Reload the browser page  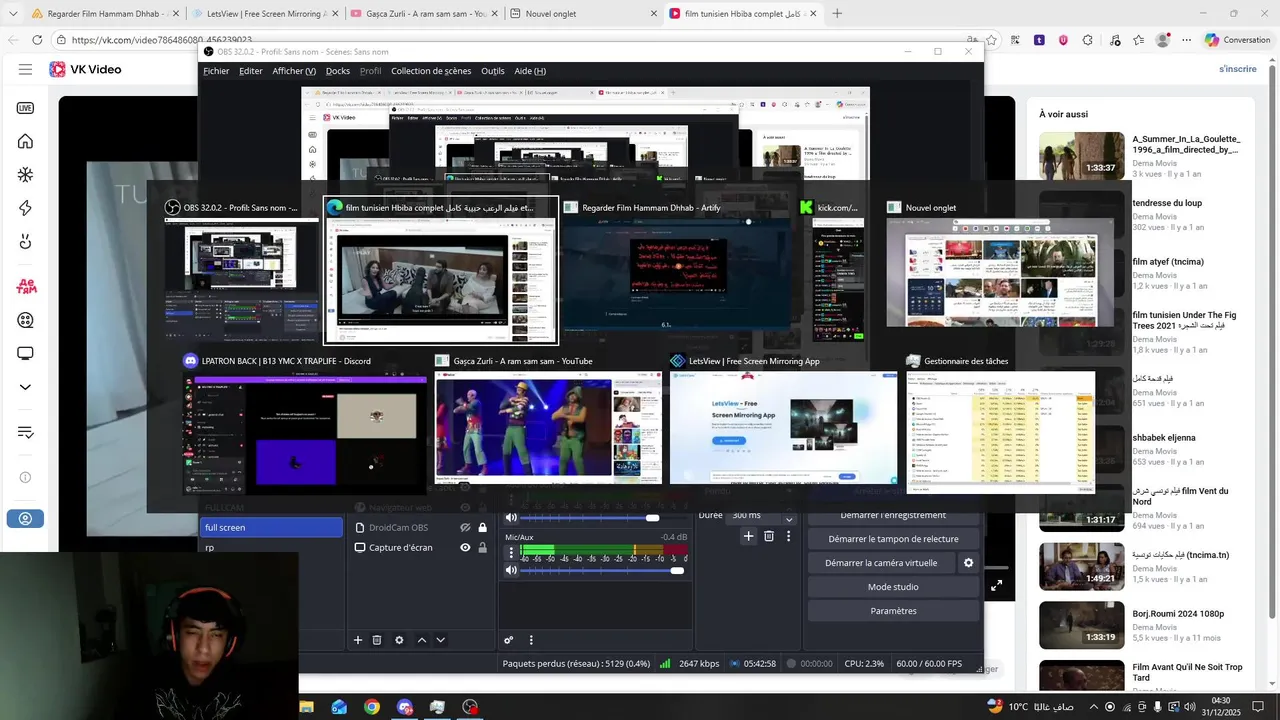(37, 40)
